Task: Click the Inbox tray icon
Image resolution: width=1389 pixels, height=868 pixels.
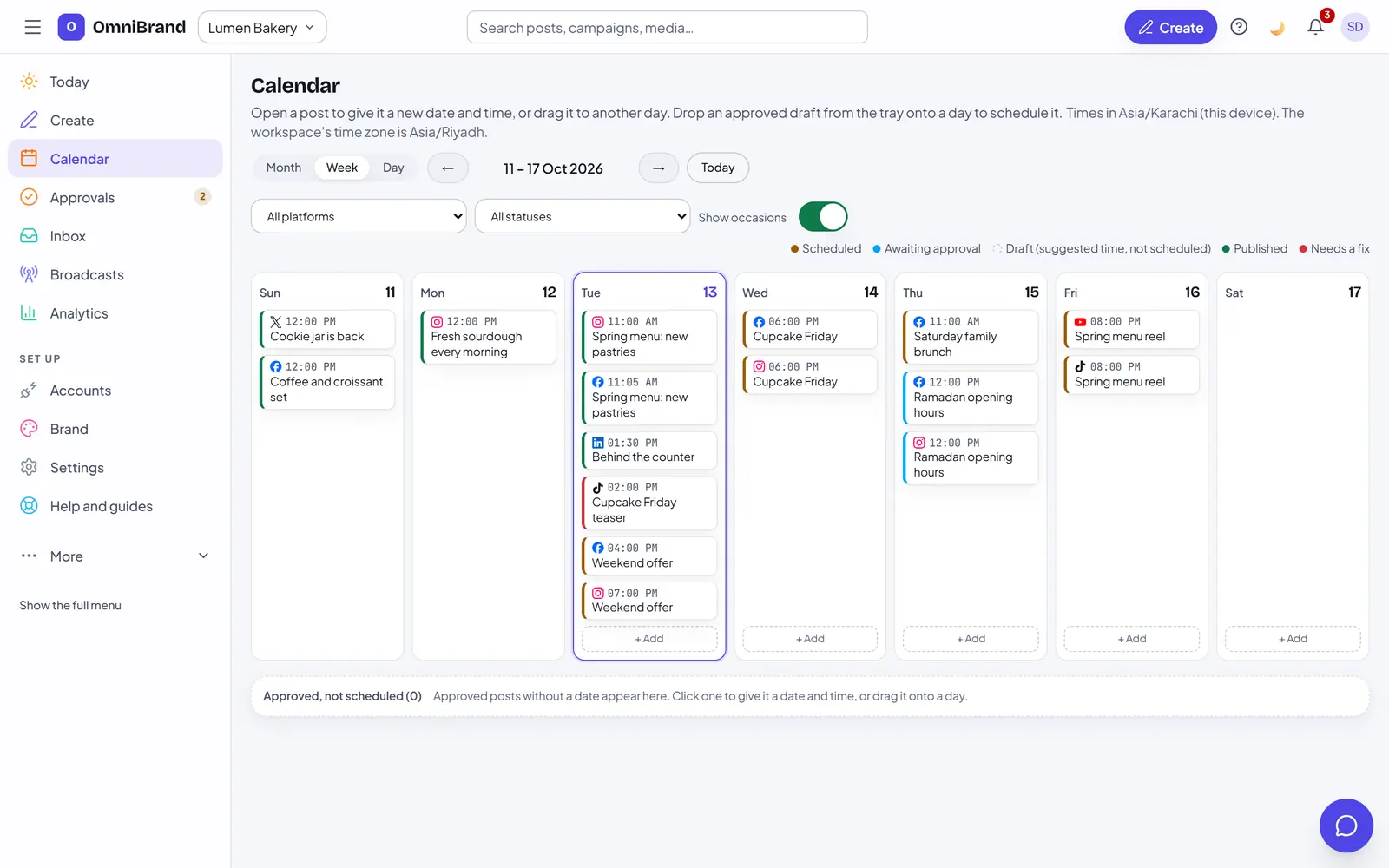Action: 29,236
